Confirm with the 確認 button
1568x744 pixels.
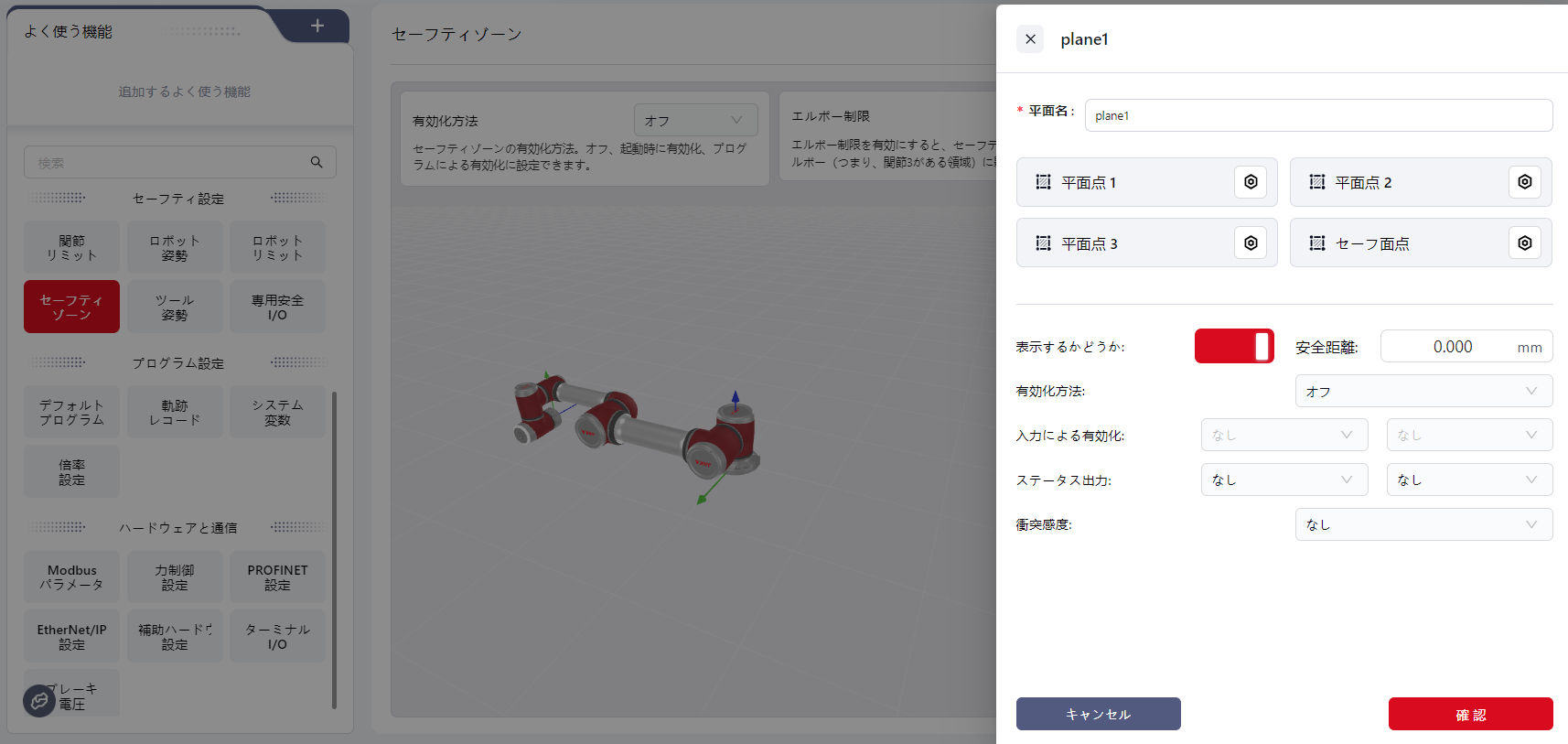pyautogui.click(x=1469, y=714)
